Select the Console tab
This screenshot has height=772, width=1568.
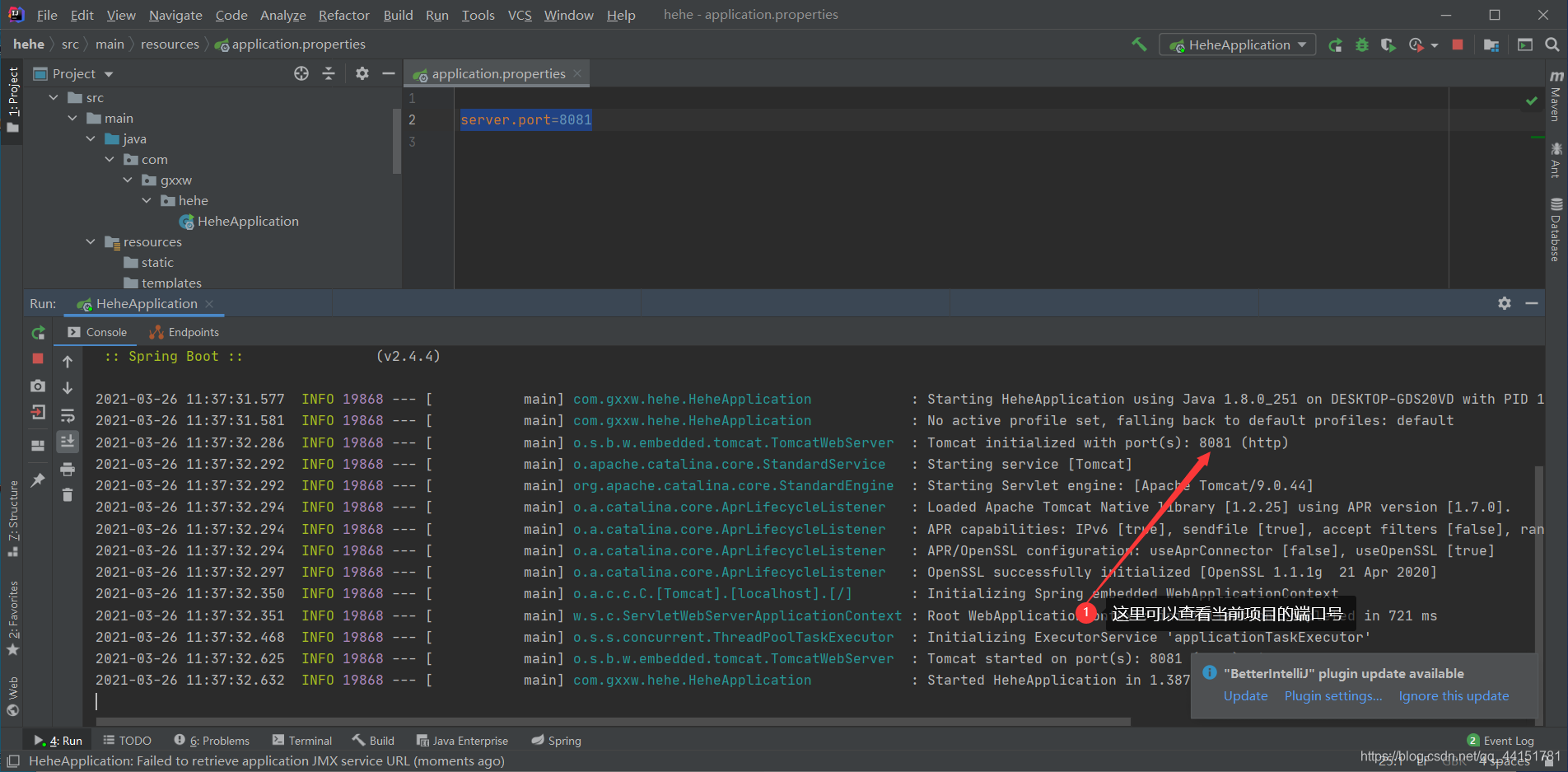(97, 332)
